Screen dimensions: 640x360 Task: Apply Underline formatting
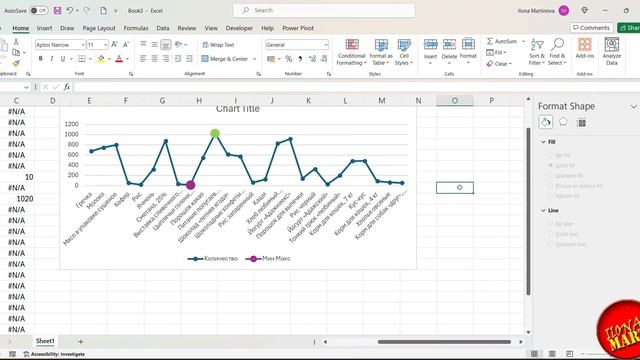(62, 59)
